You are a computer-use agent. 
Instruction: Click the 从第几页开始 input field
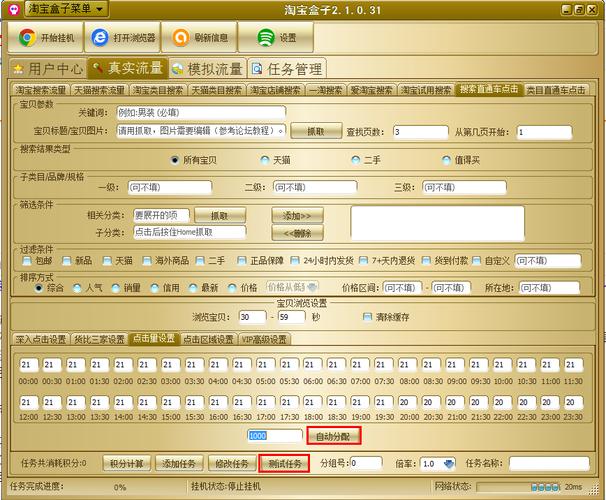click(x=544, y=132)
